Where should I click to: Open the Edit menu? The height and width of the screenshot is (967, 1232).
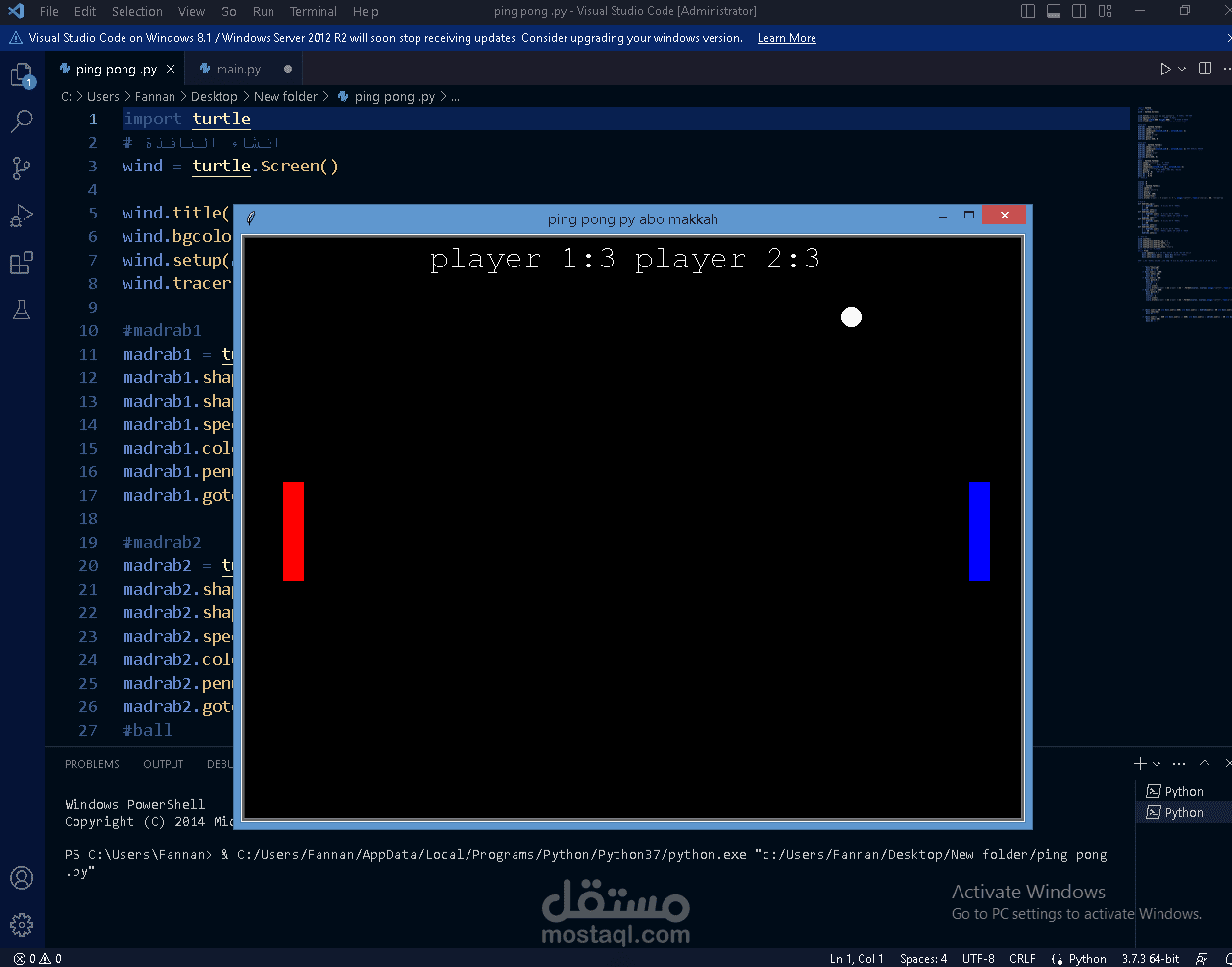tap(85, 11)
